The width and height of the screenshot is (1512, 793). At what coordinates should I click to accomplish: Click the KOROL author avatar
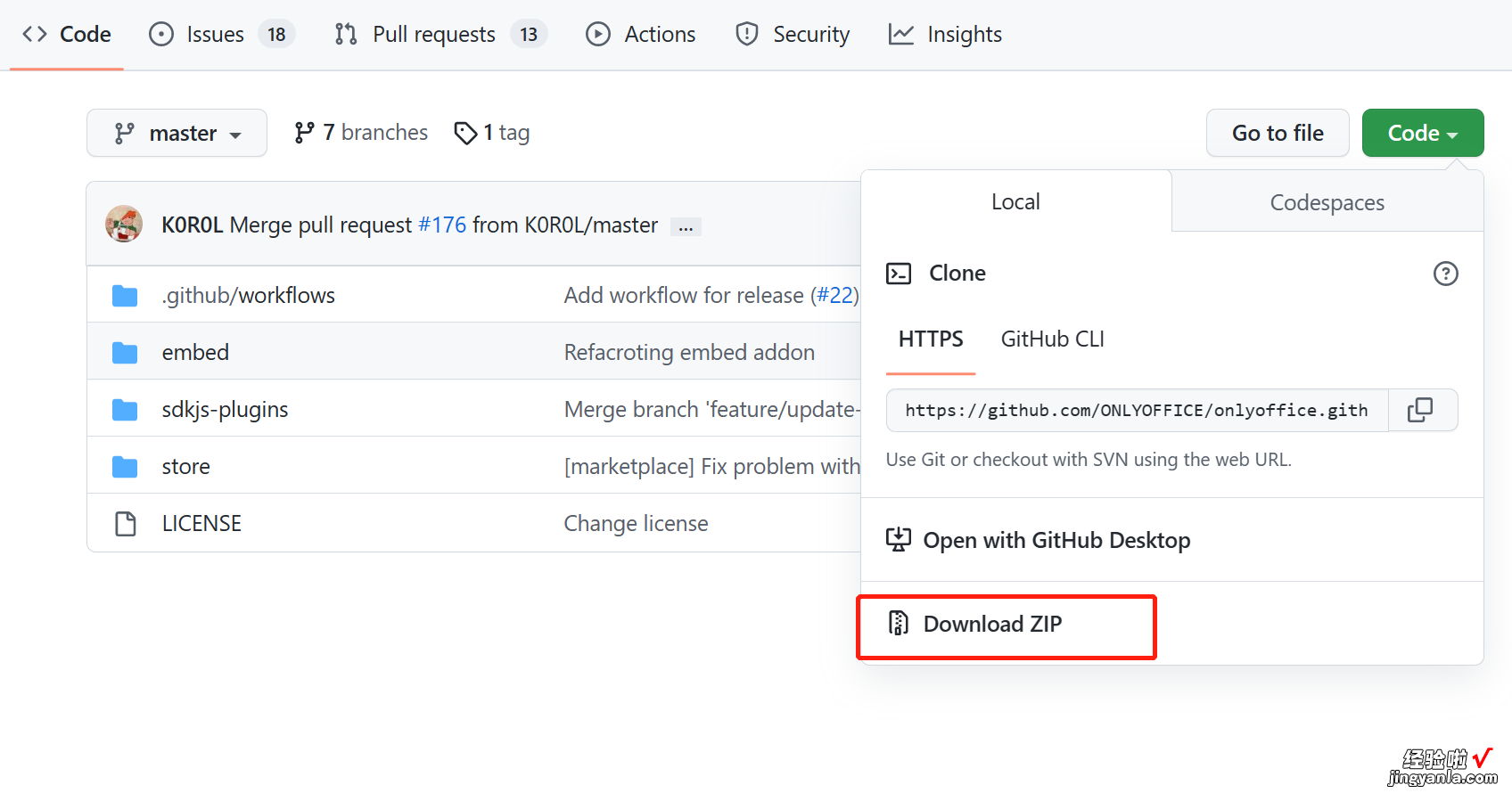tap(124, 224)
